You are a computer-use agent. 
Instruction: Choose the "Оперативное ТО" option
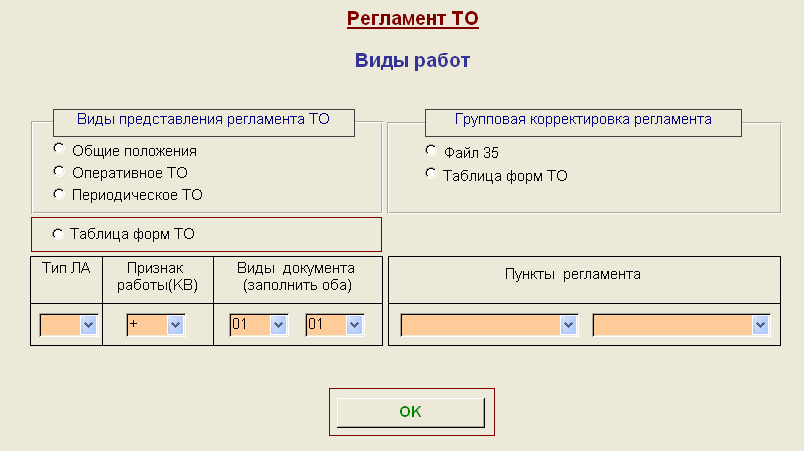pyautogui.click(x=59, y=172)
